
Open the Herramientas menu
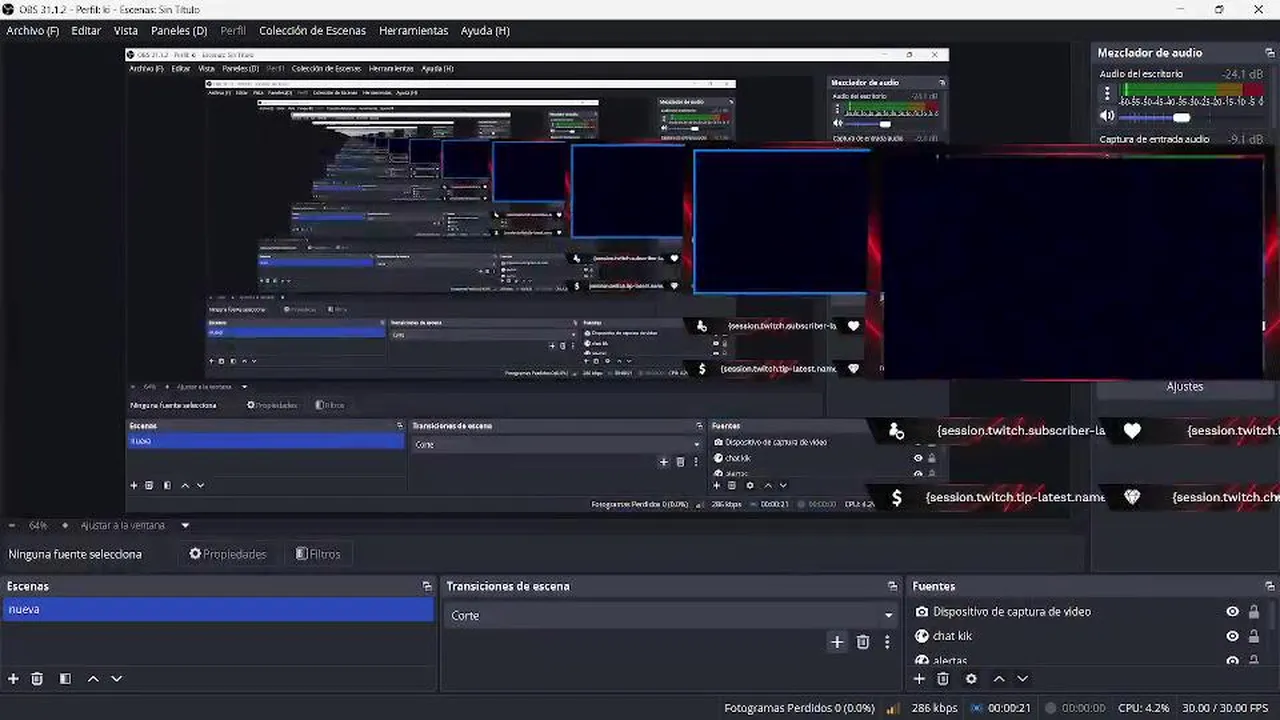point(414,31)
